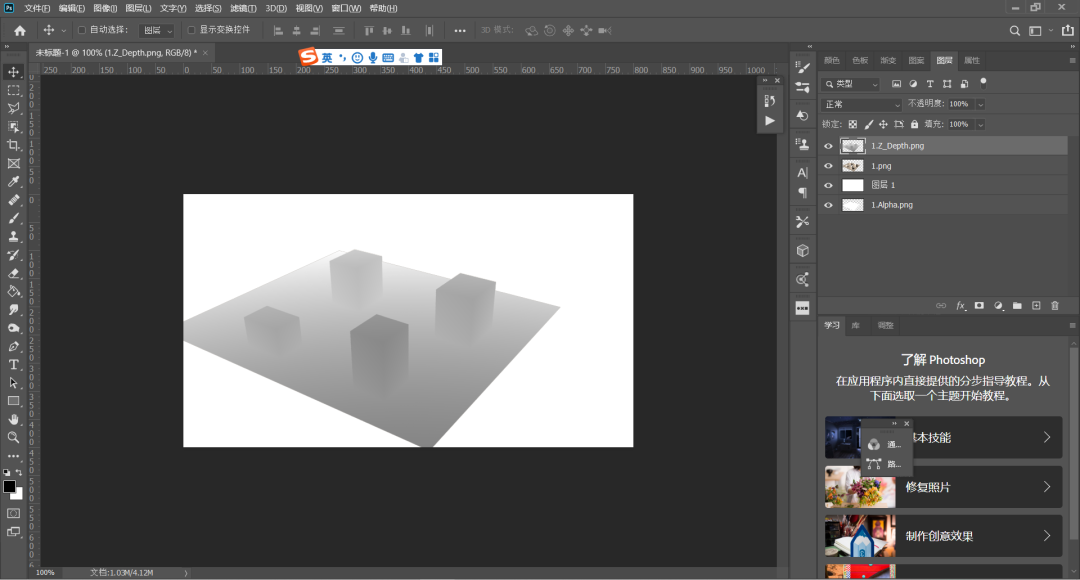Open the 窗口(W) menu
This screenshot has width=1080, height=580.
(346, 8)
